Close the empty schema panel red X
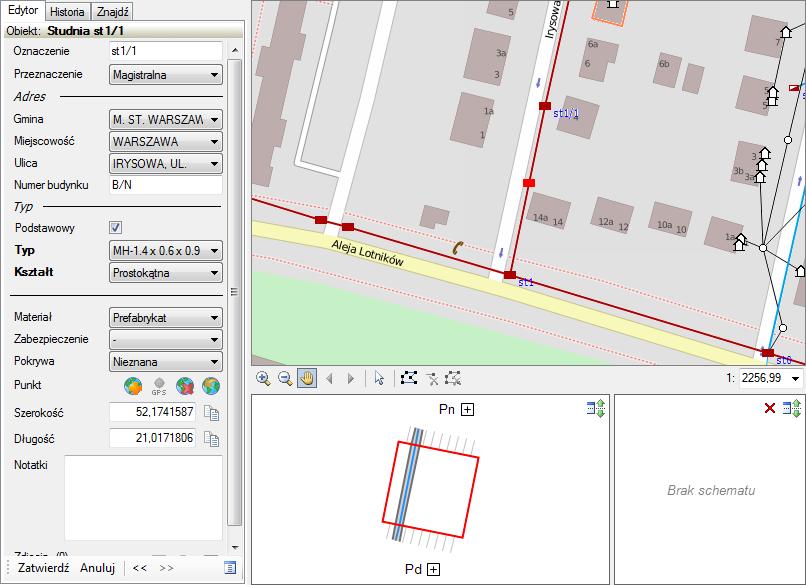Screen dimensions: 806x585 pos(770,408)
